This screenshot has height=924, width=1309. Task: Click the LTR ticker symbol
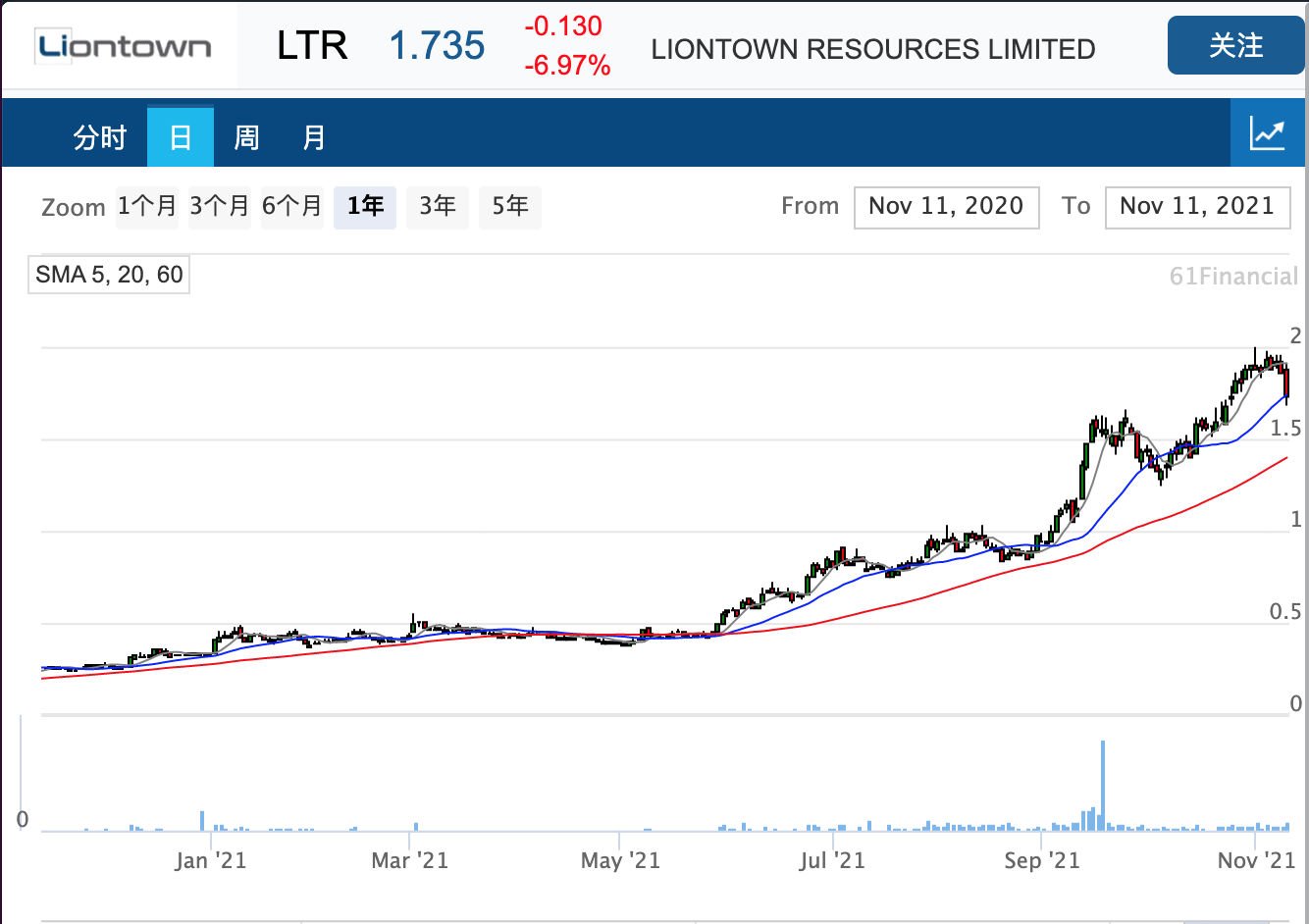(x=312, y=46)
